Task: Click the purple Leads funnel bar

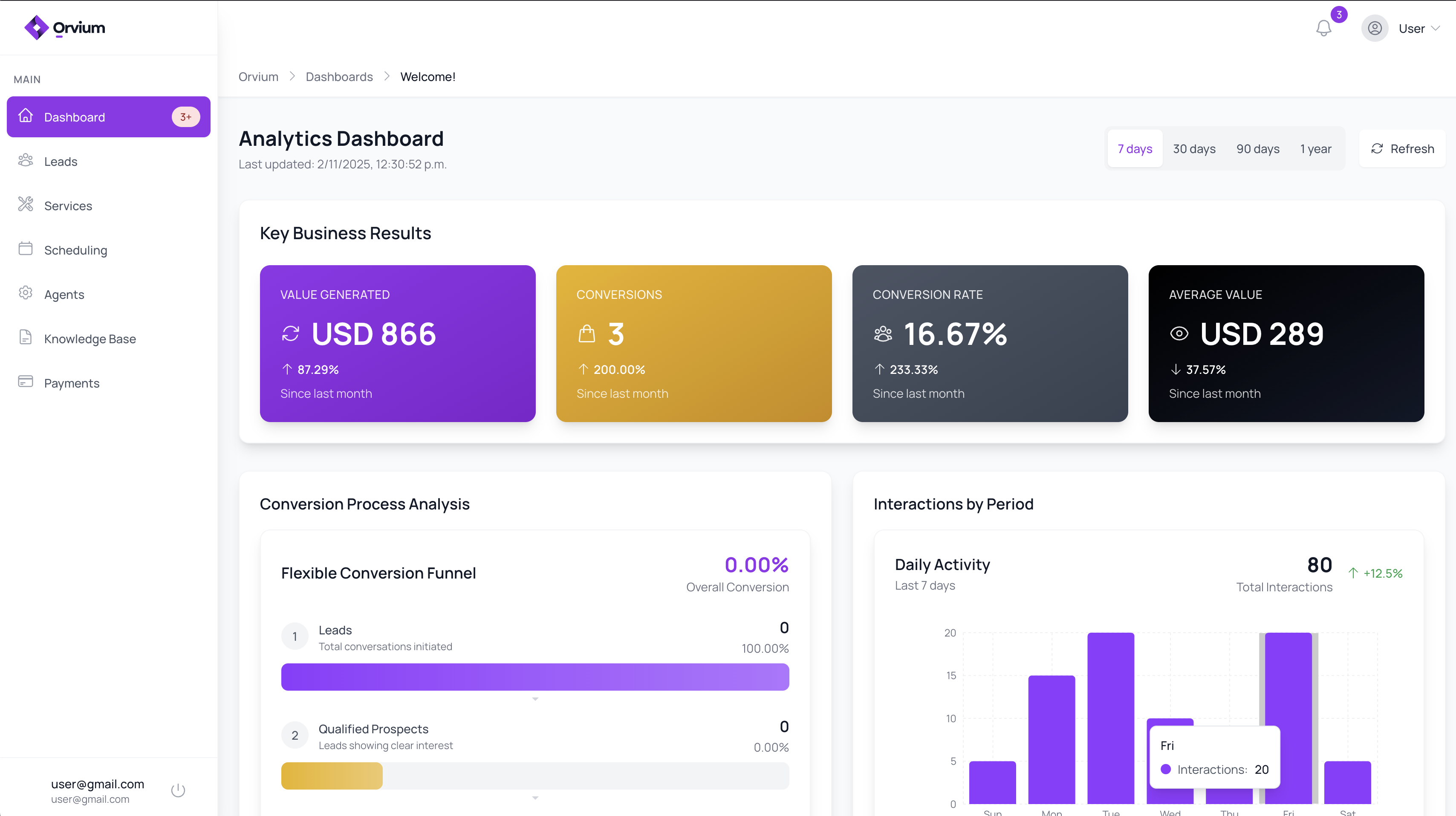Action: pos(534,677)
